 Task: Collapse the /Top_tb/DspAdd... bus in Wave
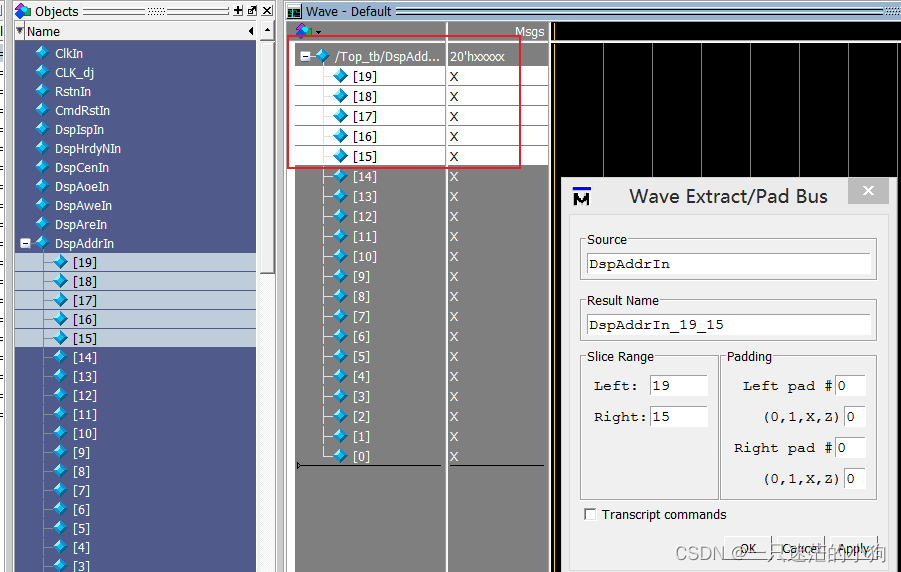click(x=306, y=56)
